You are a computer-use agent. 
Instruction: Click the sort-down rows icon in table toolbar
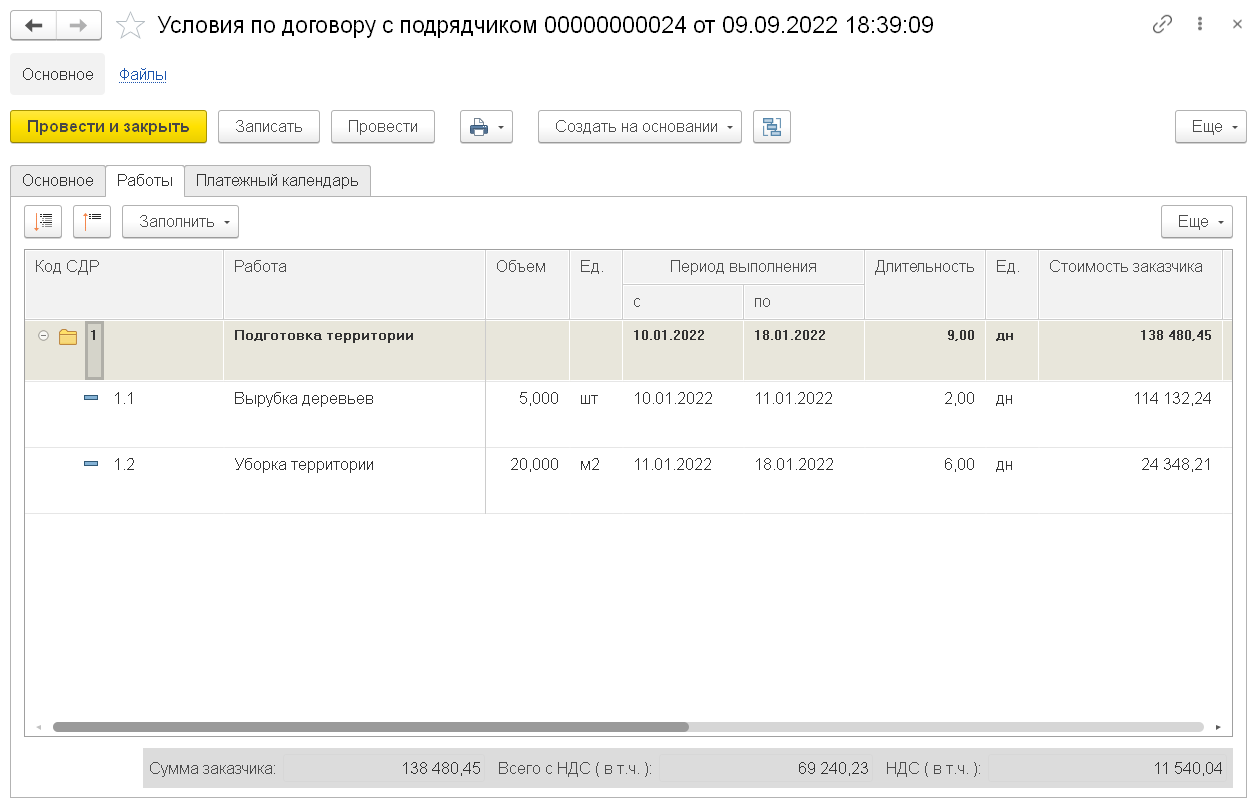43,222
